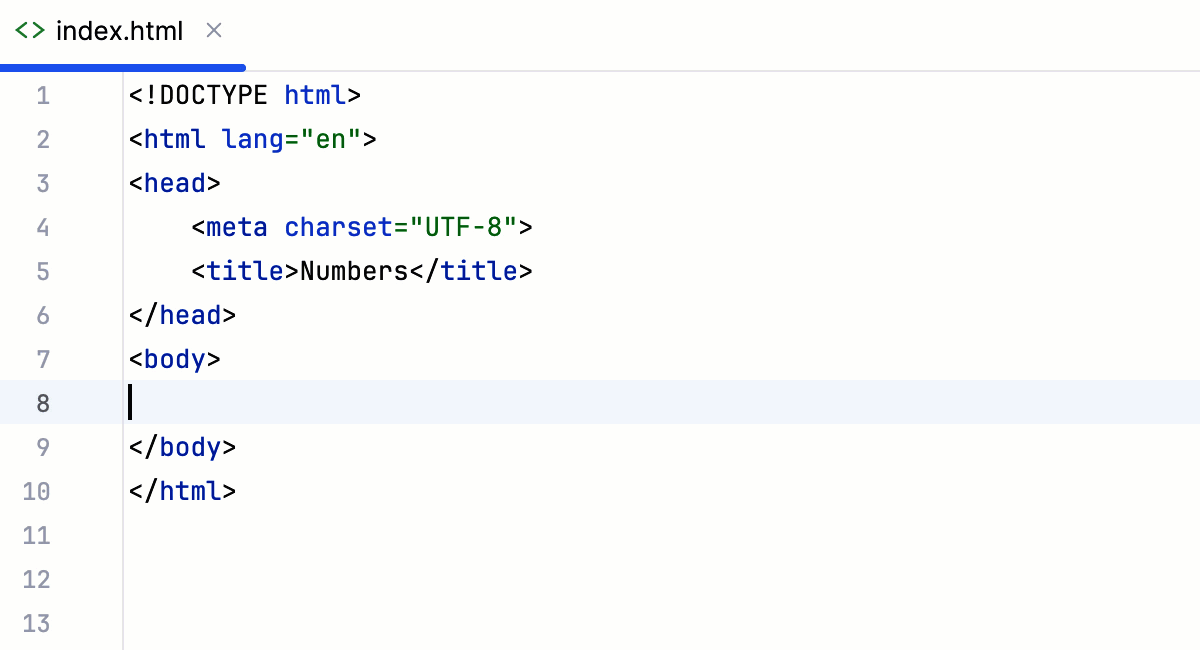
Task: Click line number 8 in the gutter
Action: pyautogui.click(x=43, y=403)
